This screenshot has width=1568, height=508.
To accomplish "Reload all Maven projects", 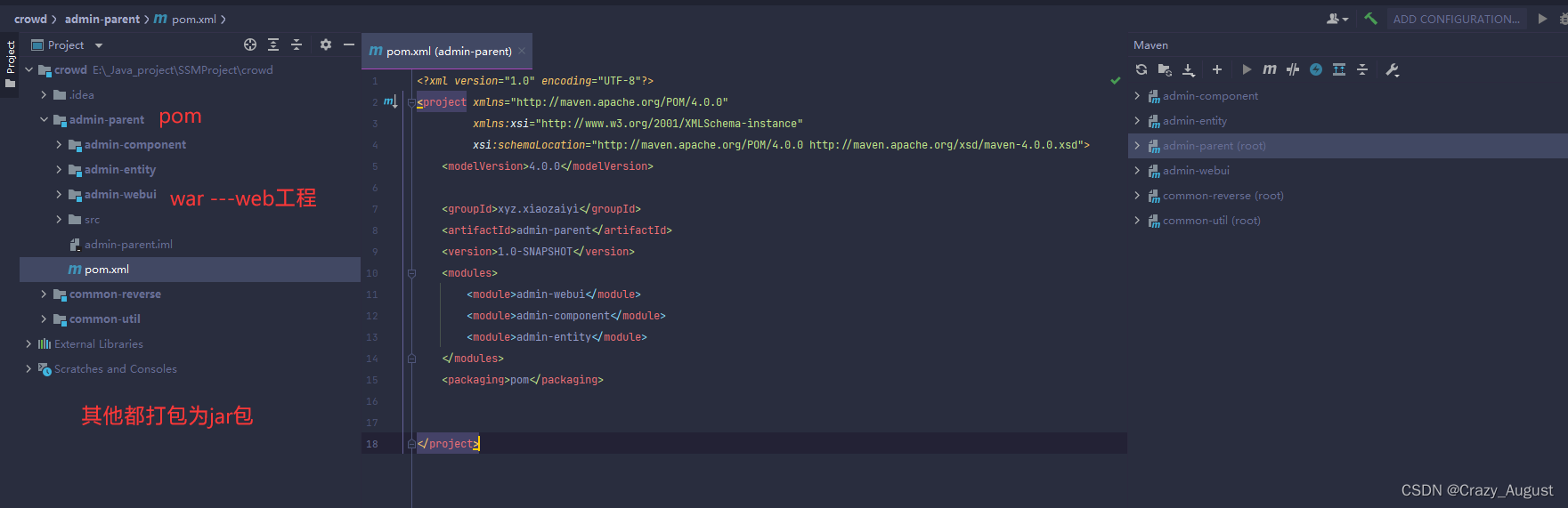I will (1141, 69).
